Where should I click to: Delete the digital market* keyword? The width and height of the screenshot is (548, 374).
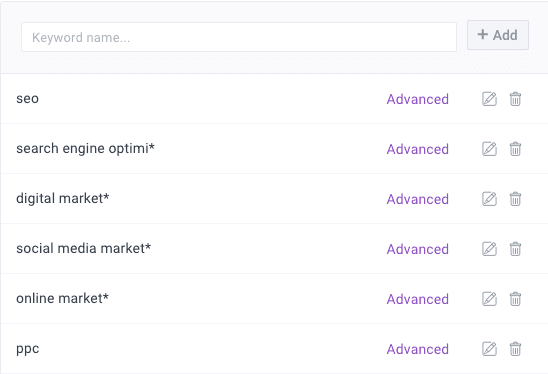pyautogui.click(x=515, y=199)
